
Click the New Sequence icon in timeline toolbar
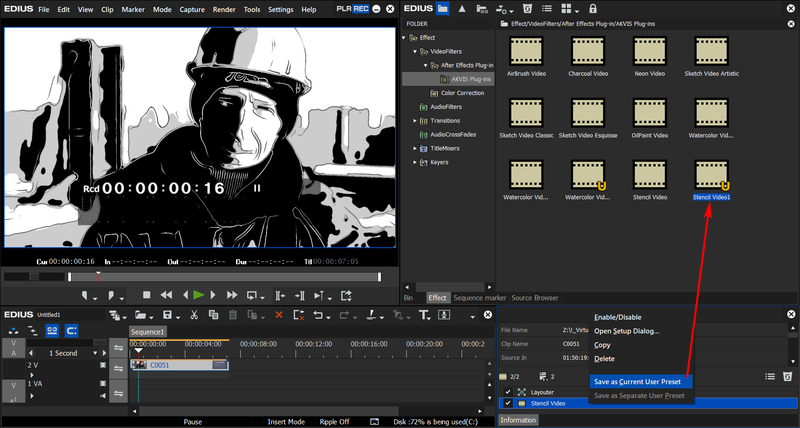[114, 315]
